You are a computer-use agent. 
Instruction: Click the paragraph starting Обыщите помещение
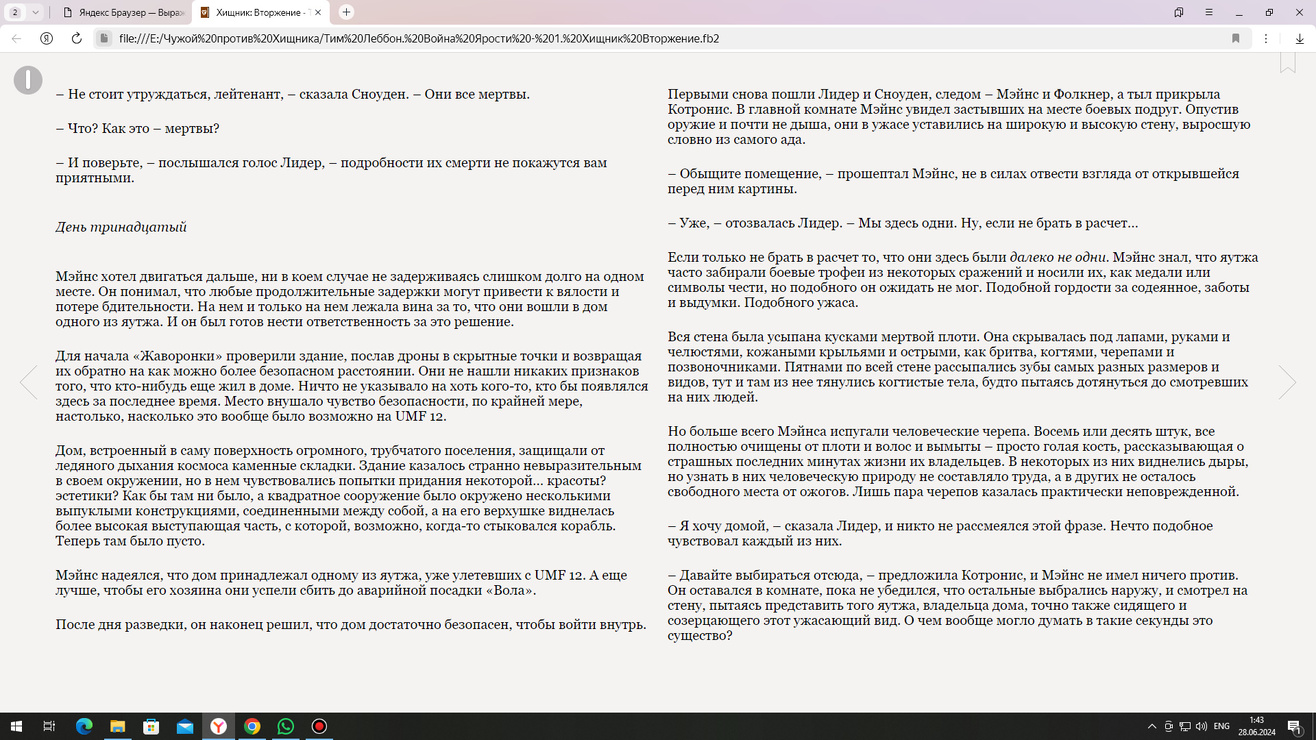coord(953,181)
